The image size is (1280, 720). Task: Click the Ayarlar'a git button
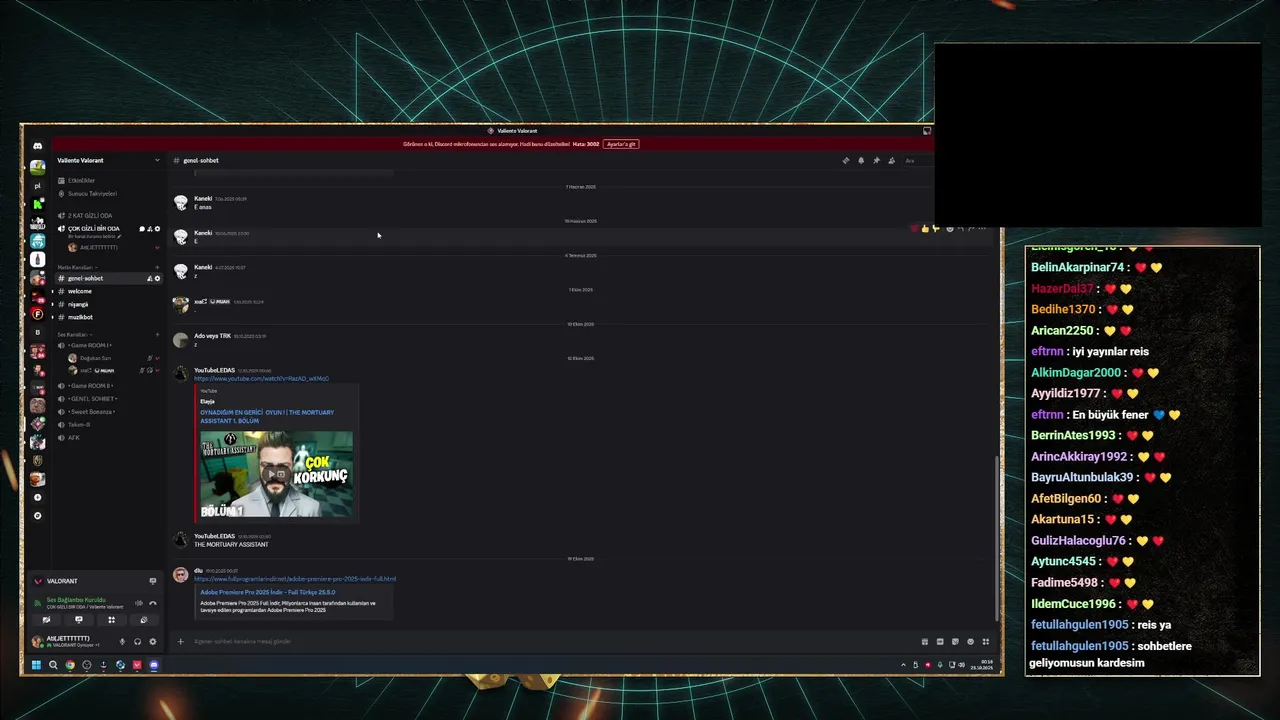click(x=621, y=144)
